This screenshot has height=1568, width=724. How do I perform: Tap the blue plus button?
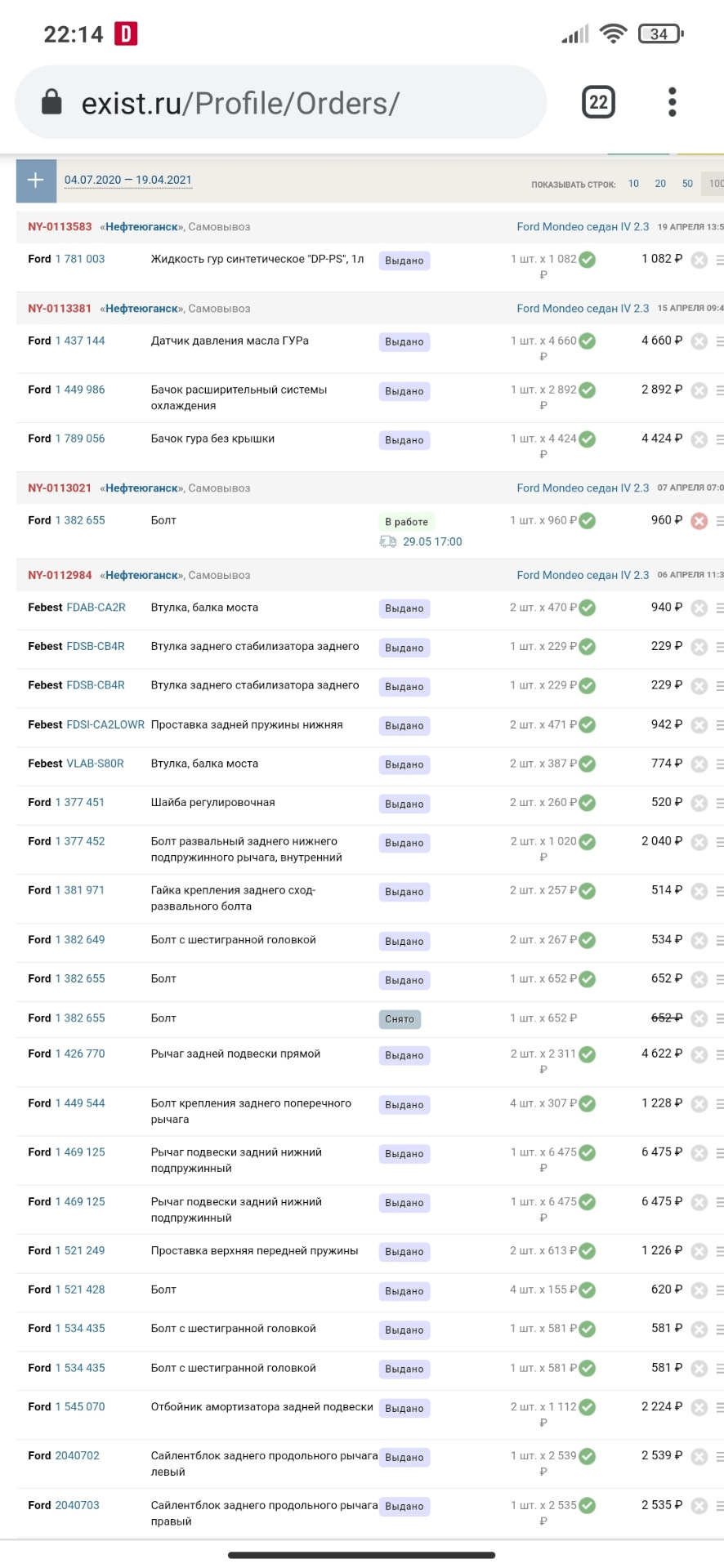[36, 180]
